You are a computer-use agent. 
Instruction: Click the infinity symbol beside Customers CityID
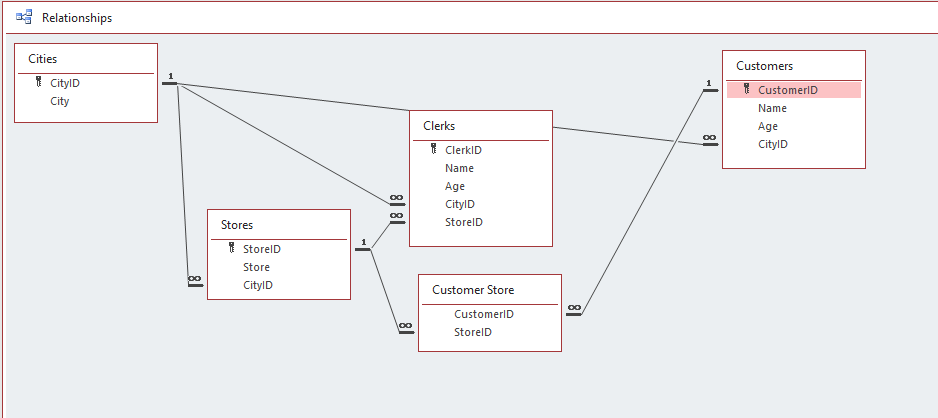[709, 138]
